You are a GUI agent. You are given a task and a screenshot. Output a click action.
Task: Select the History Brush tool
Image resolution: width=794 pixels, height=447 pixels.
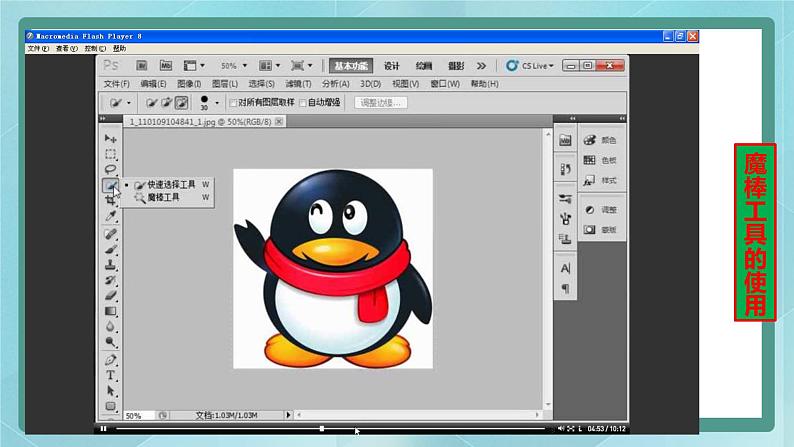[110, 280]
